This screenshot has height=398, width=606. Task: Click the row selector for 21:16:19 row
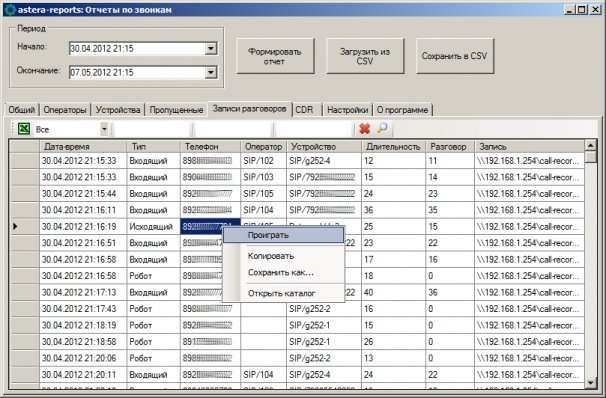click(24, 226)
